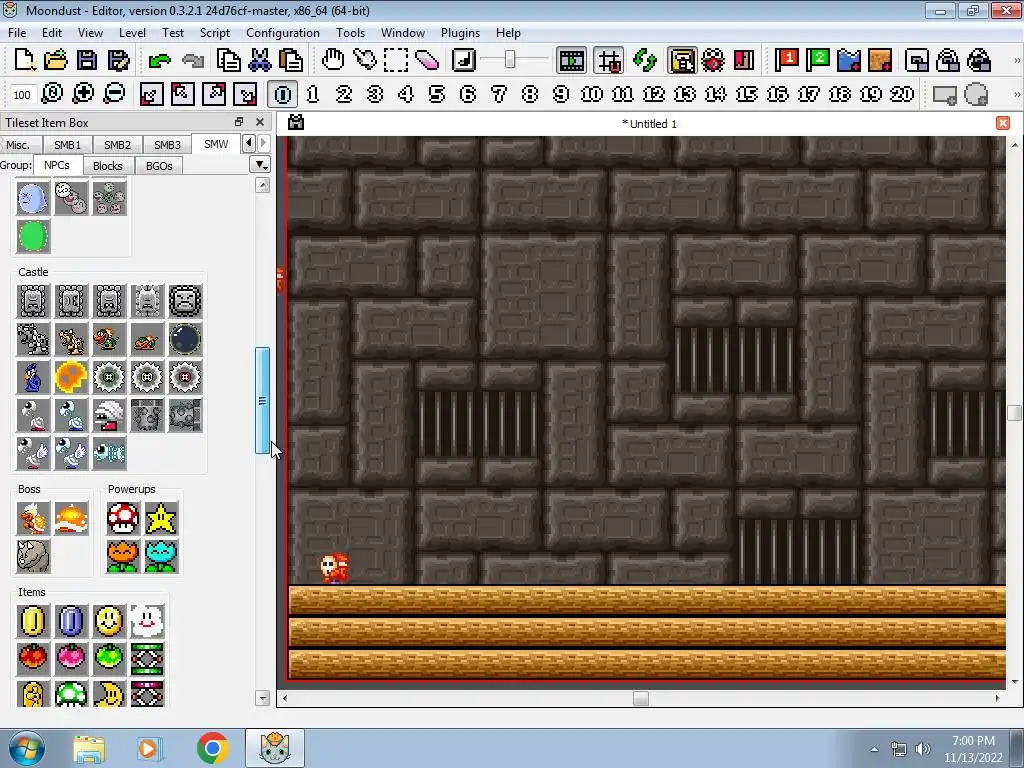
Task: Choose the pointing-hand selection tool
Action: point(364,61)
